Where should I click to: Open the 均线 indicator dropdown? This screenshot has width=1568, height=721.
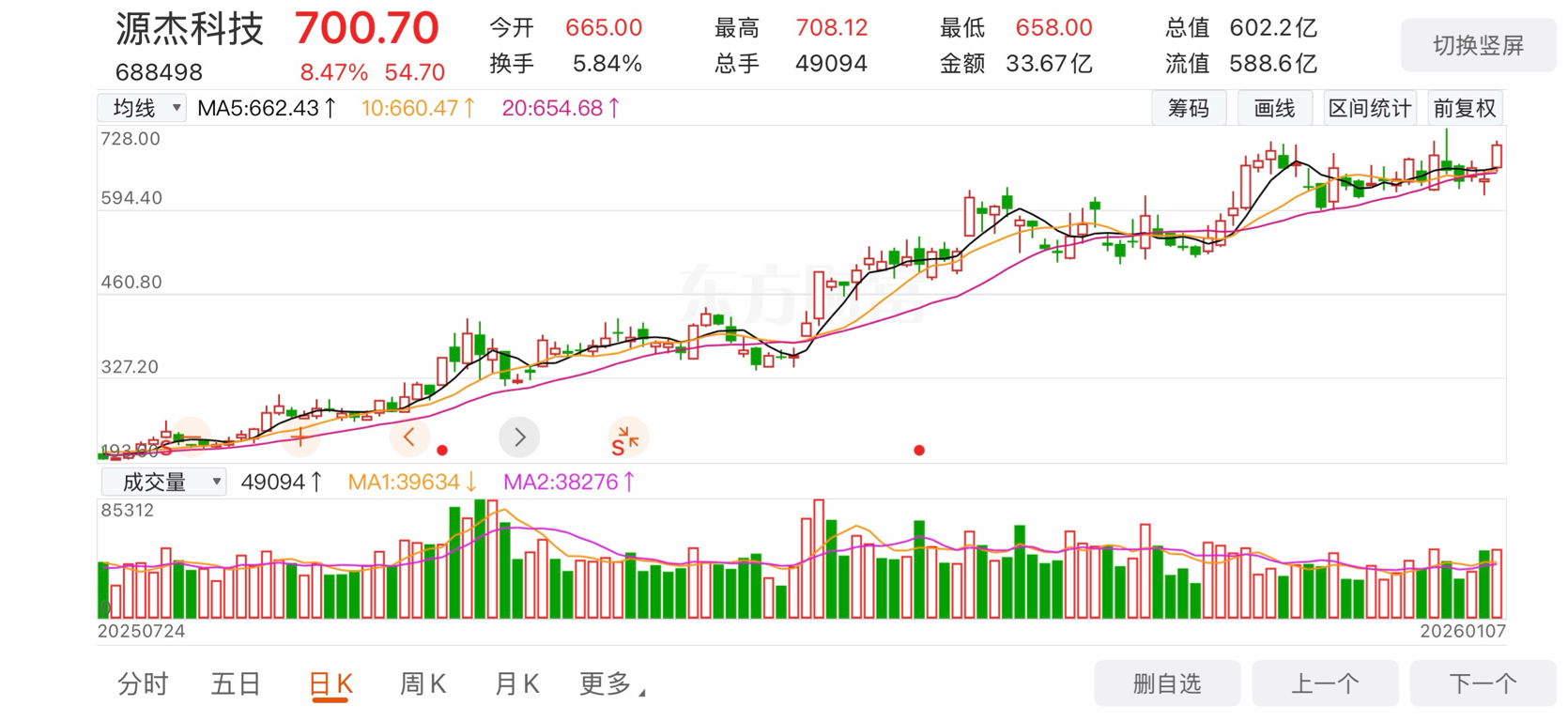[142, 108]
